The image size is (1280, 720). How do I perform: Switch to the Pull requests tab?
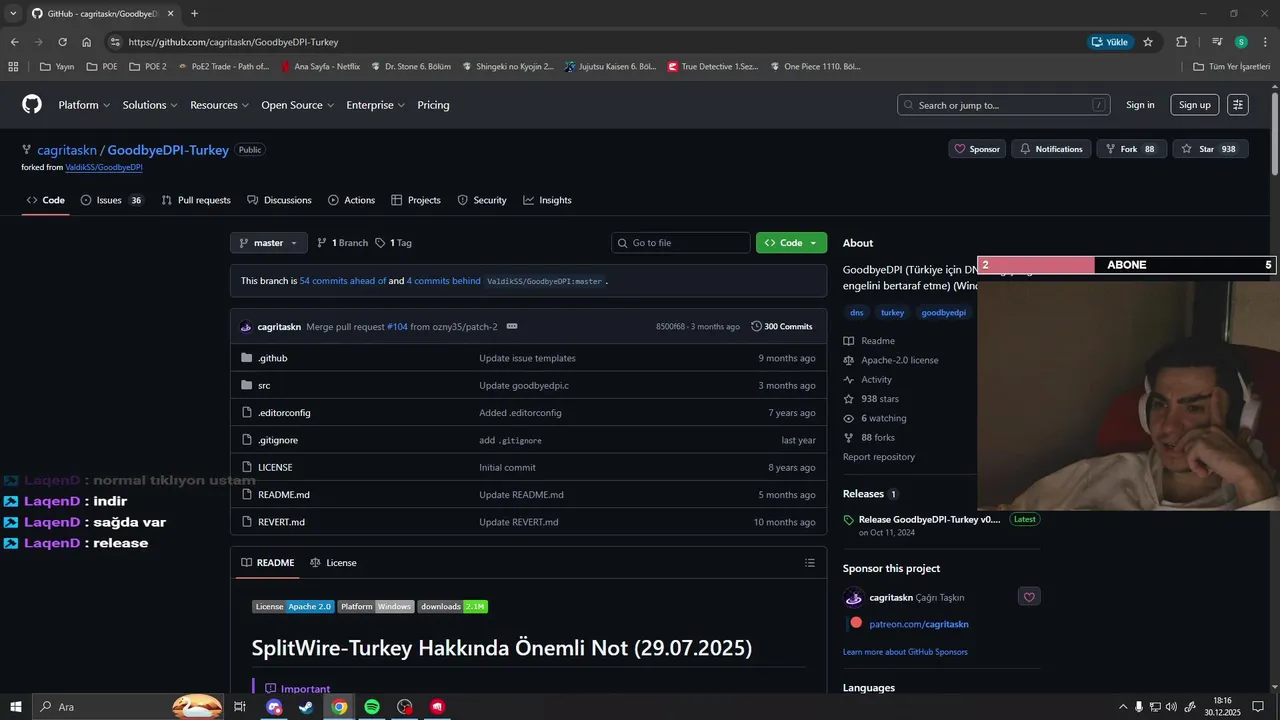pyautogui.click(x=196, y=200)
